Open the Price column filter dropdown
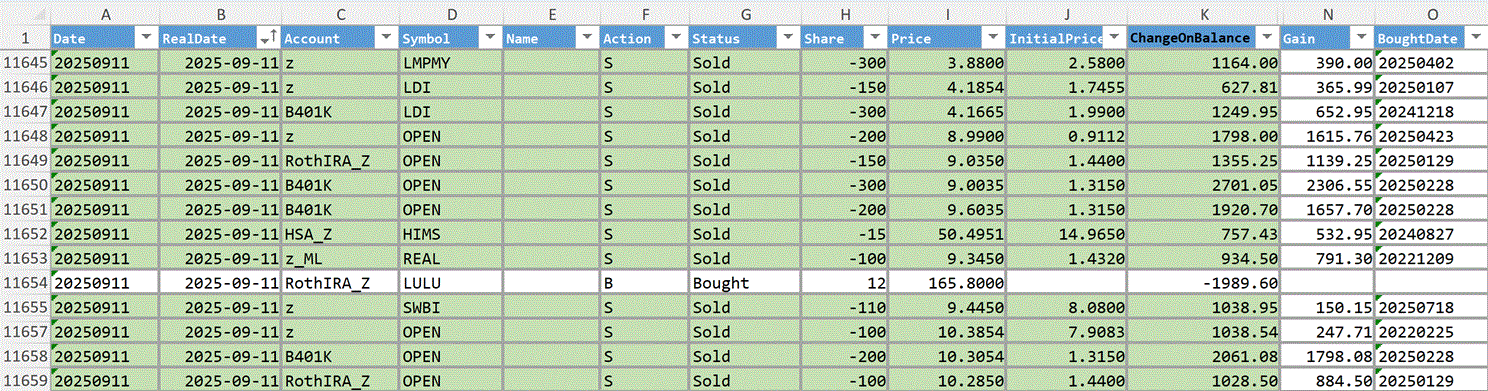Screen dimensions: 1488x391 tap(993, 38)
